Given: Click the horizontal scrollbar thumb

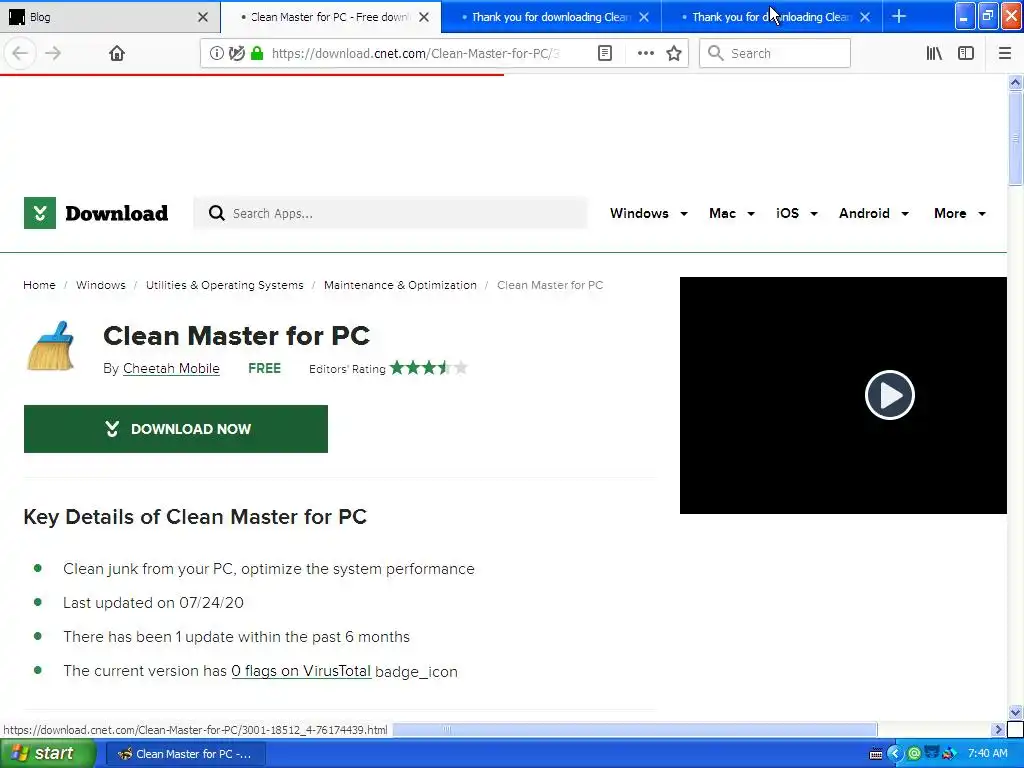Looking at the screenshot, I should (634, 729).
